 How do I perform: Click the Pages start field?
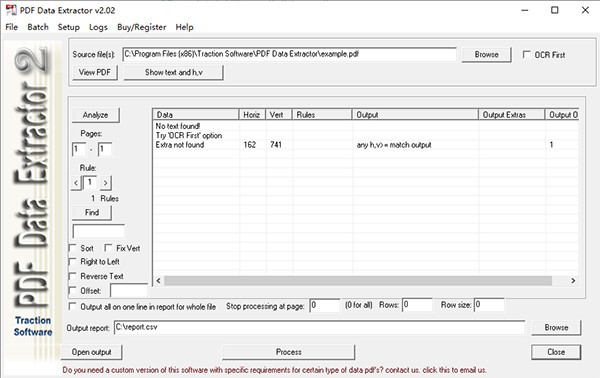tap(78, 149)
